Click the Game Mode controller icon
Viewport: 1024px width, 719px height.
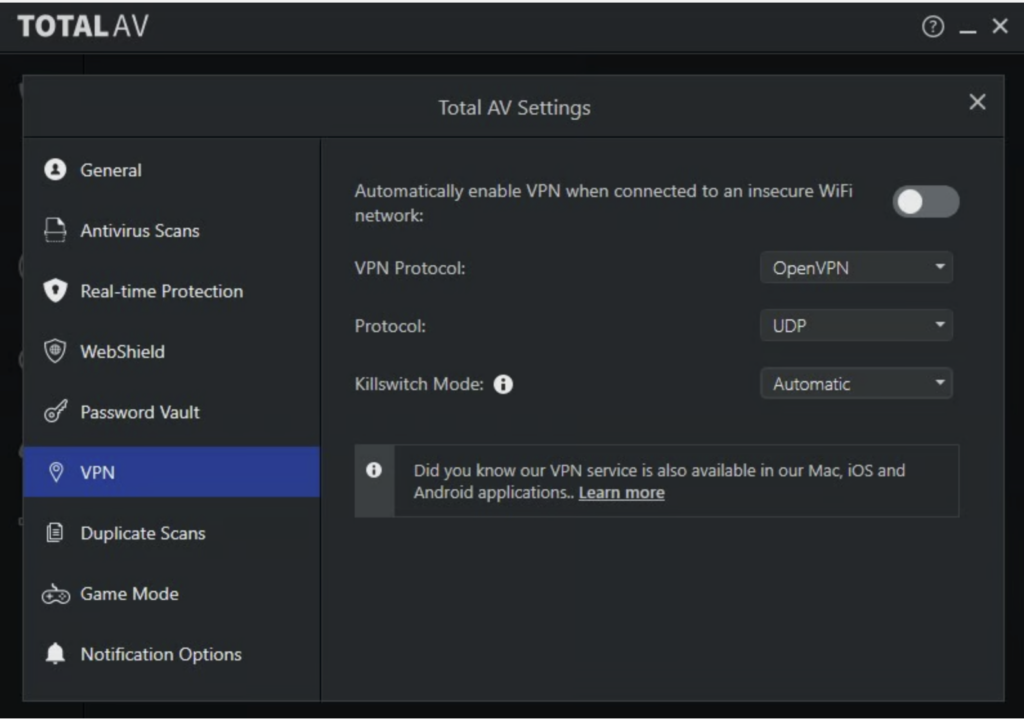56,594
